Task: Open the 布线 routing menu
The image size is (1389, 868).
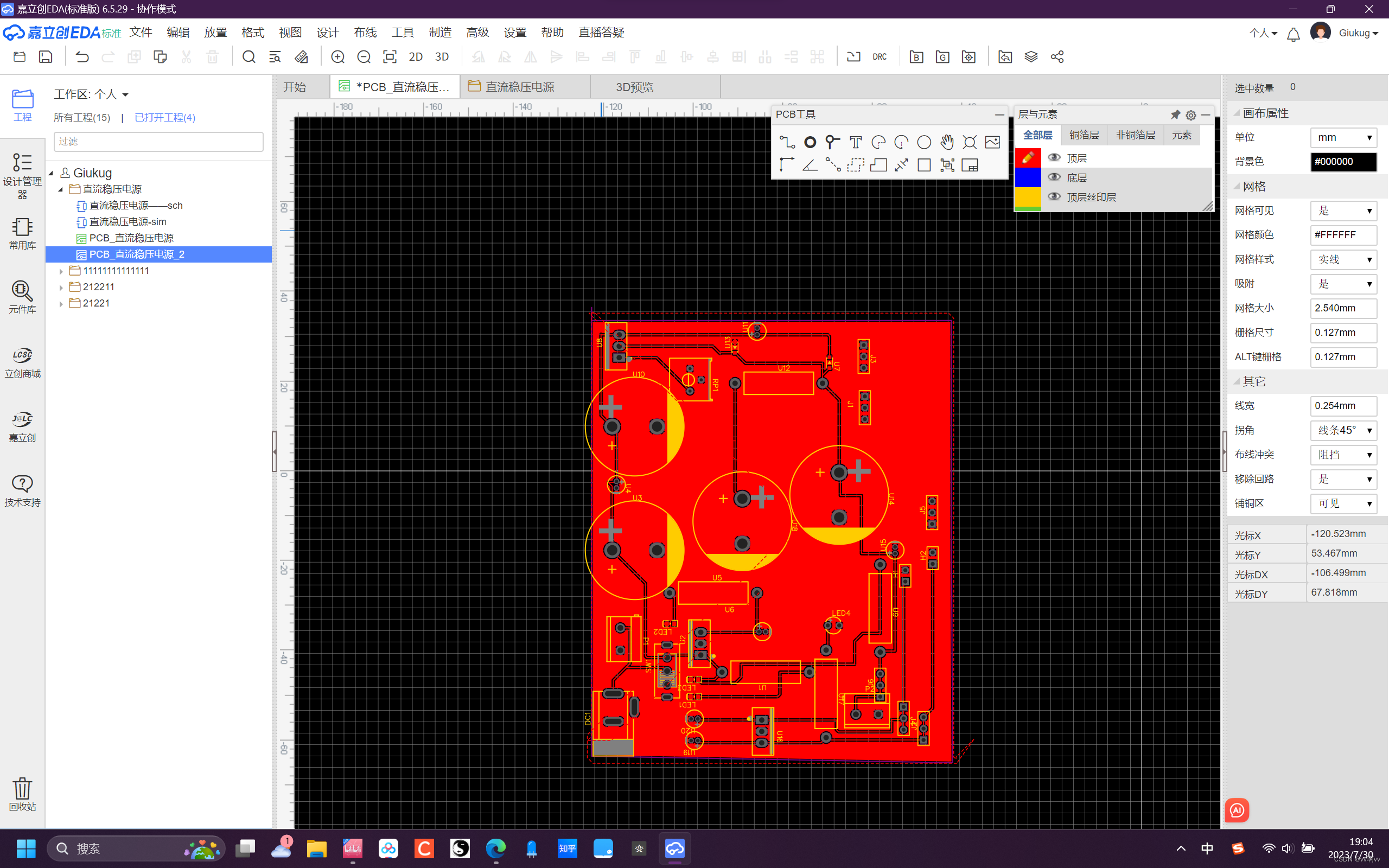Action: click(365, 33)
